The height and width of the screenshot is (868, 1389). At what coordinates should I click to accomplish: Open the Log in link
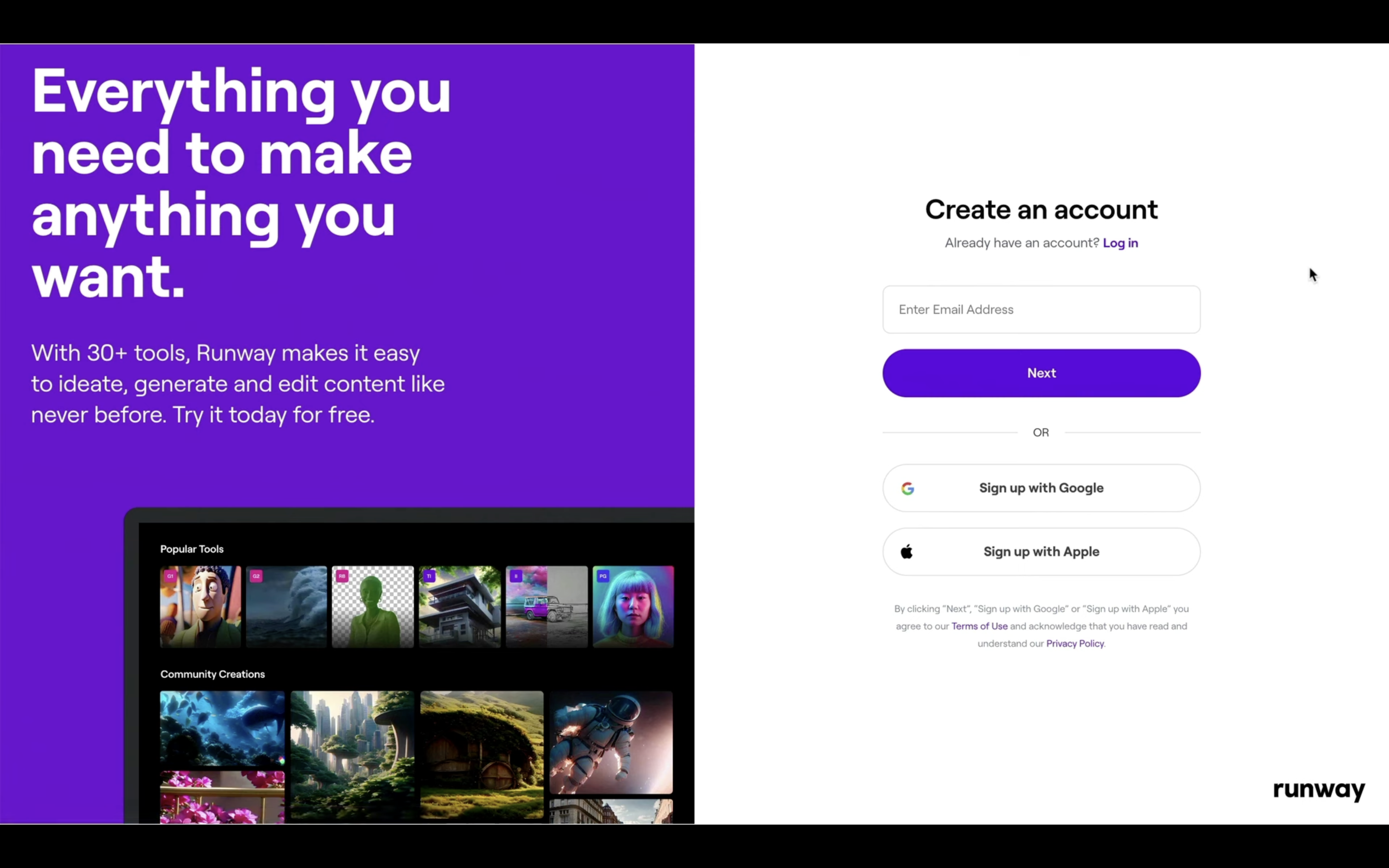point(1120,243)
